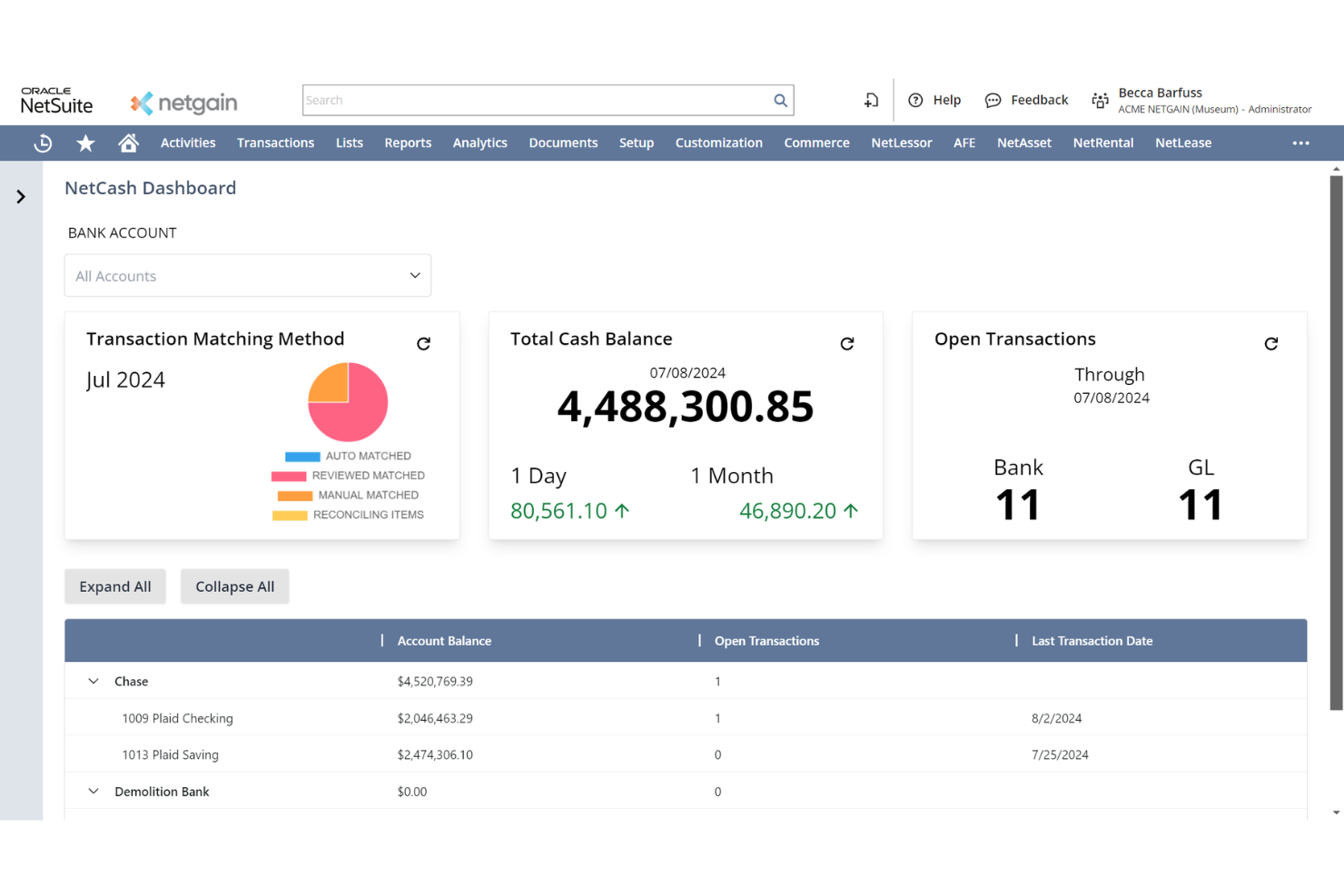Refresh the Open Transactions card

tap(1270, 343)
